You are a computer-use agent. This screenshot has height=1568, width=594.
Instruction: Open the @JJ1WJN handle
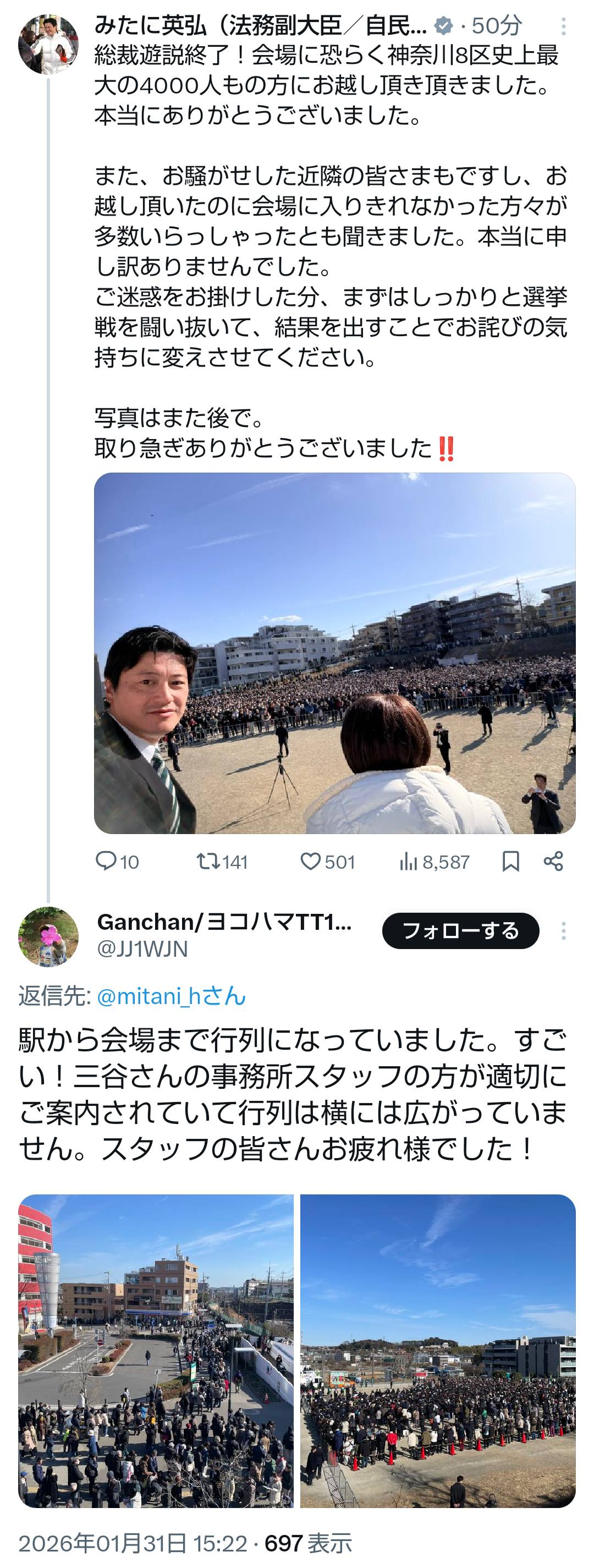tap(142, 949)
